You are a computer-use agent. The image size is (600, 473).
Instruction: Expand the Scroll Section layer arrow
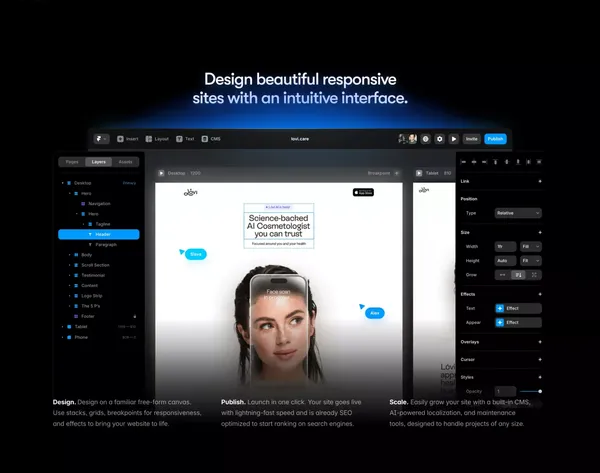coord(70,265)
